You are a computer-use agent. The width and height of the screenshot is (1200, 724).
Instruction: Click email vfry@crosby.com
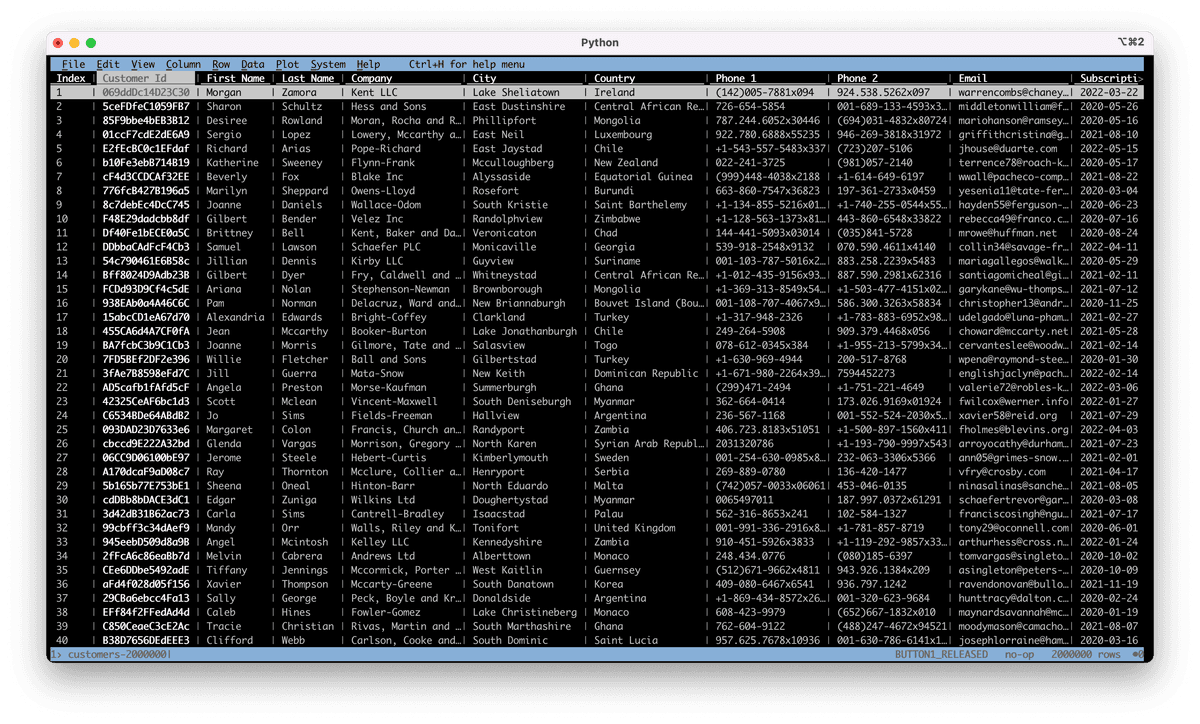(x=1002, y=472)
